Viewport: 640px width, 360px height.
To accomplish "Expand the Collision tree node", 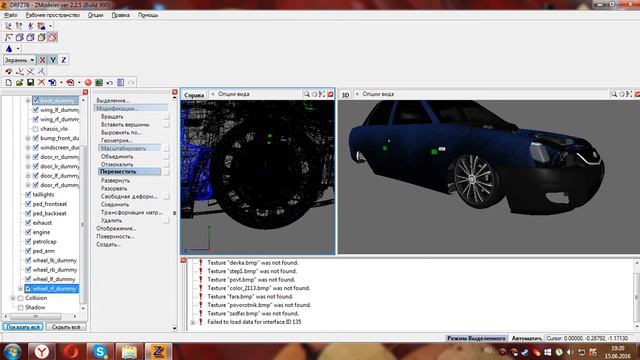I will pos(13,298).
